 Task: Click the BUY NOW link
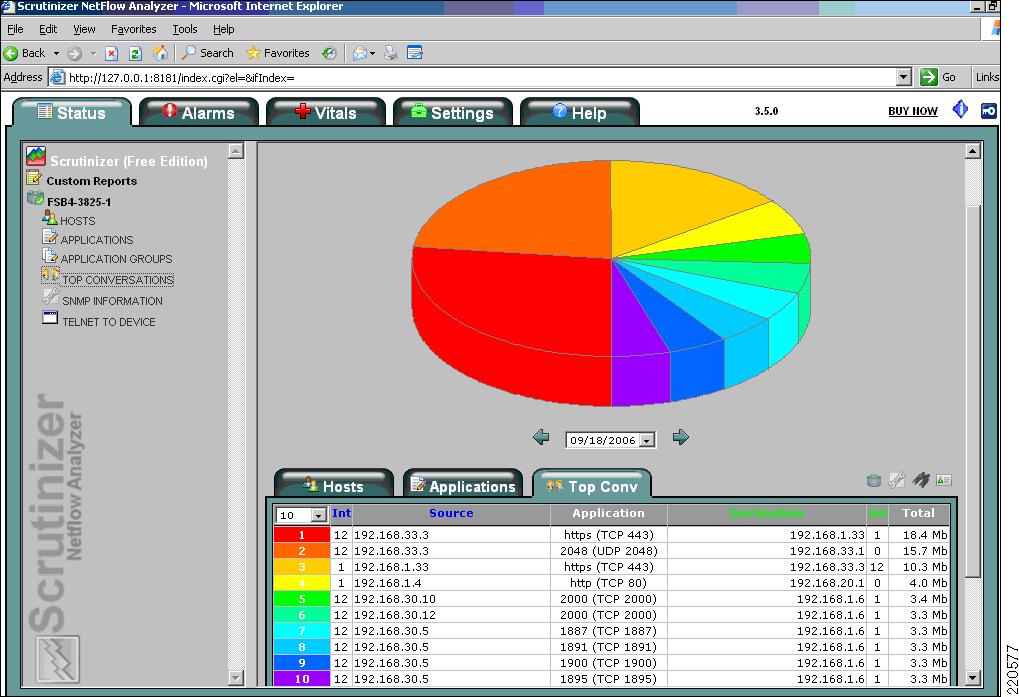[x=912, y=111]
